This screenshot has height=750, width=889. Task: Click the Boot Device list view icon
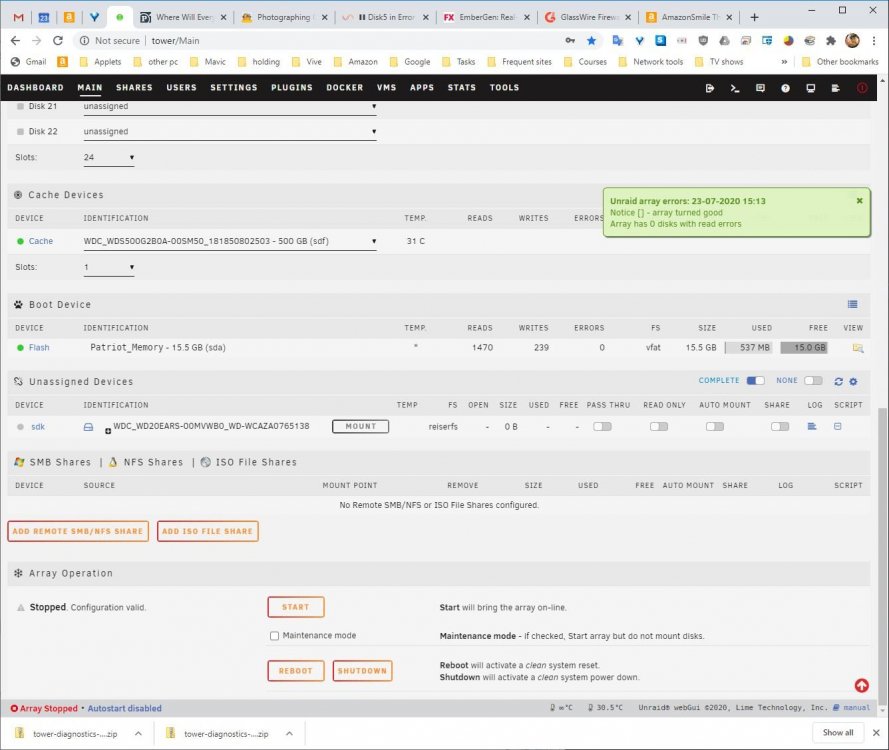point(852,304)
